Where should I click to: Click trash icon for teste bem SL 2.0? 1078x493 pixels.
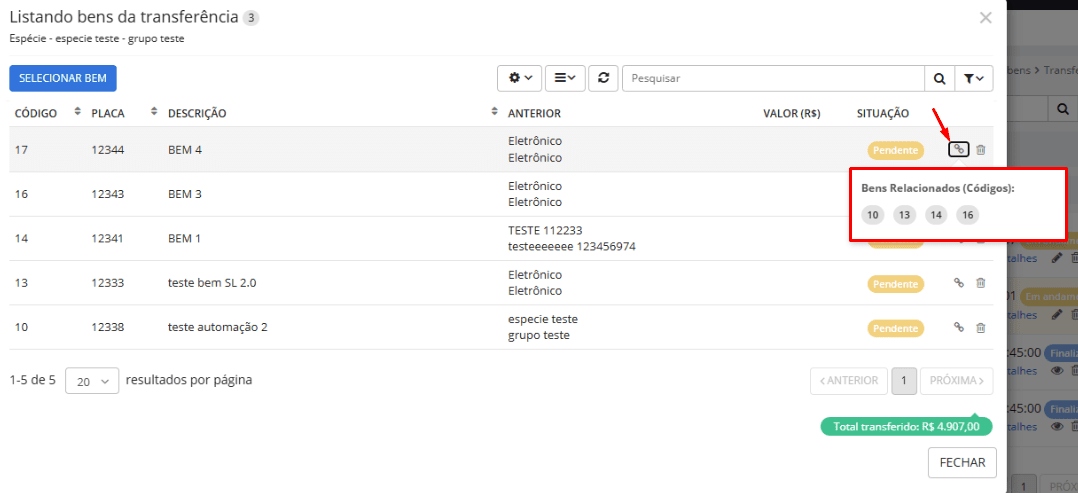(980, 283)
